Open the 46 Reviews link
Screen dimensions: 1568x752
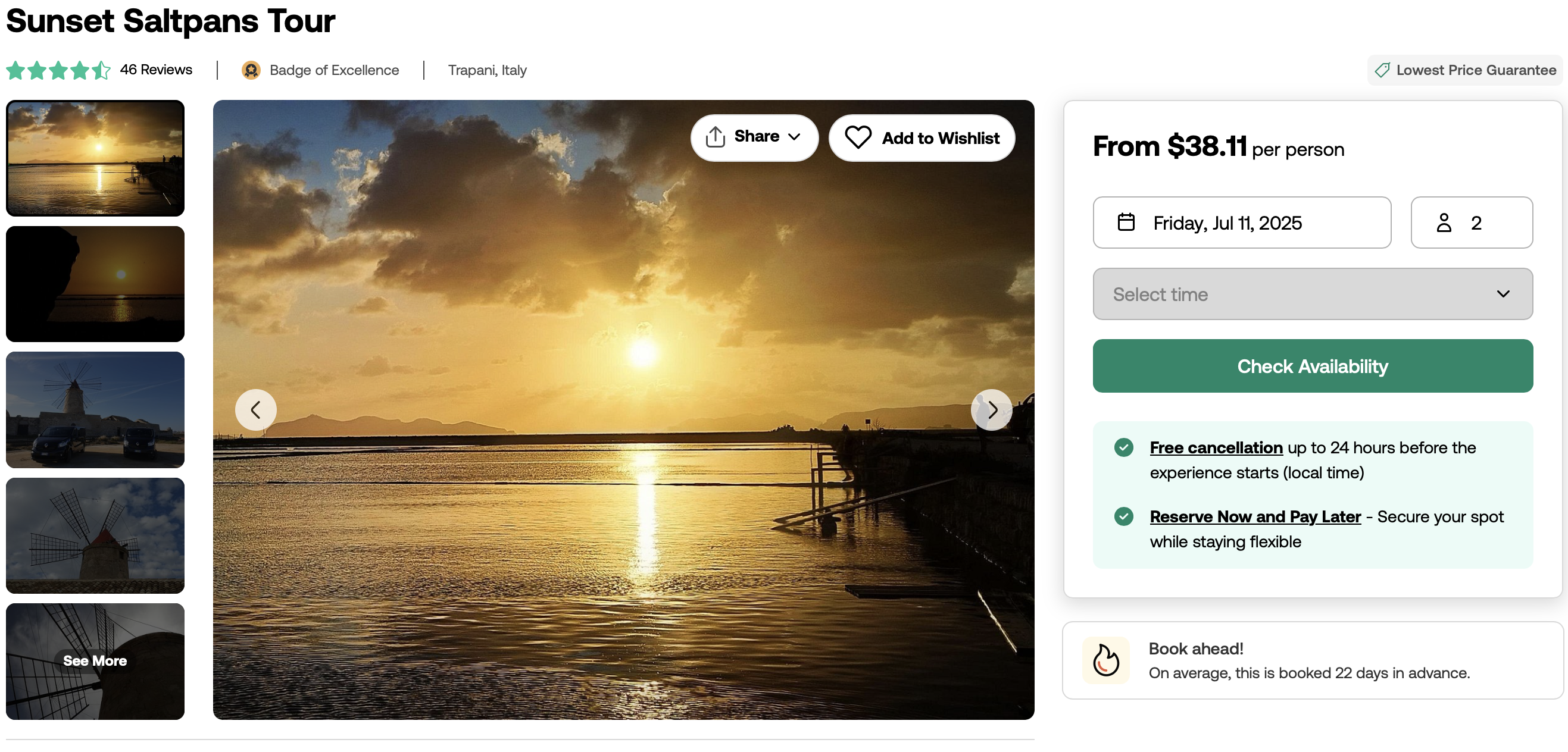pos(156,70)
